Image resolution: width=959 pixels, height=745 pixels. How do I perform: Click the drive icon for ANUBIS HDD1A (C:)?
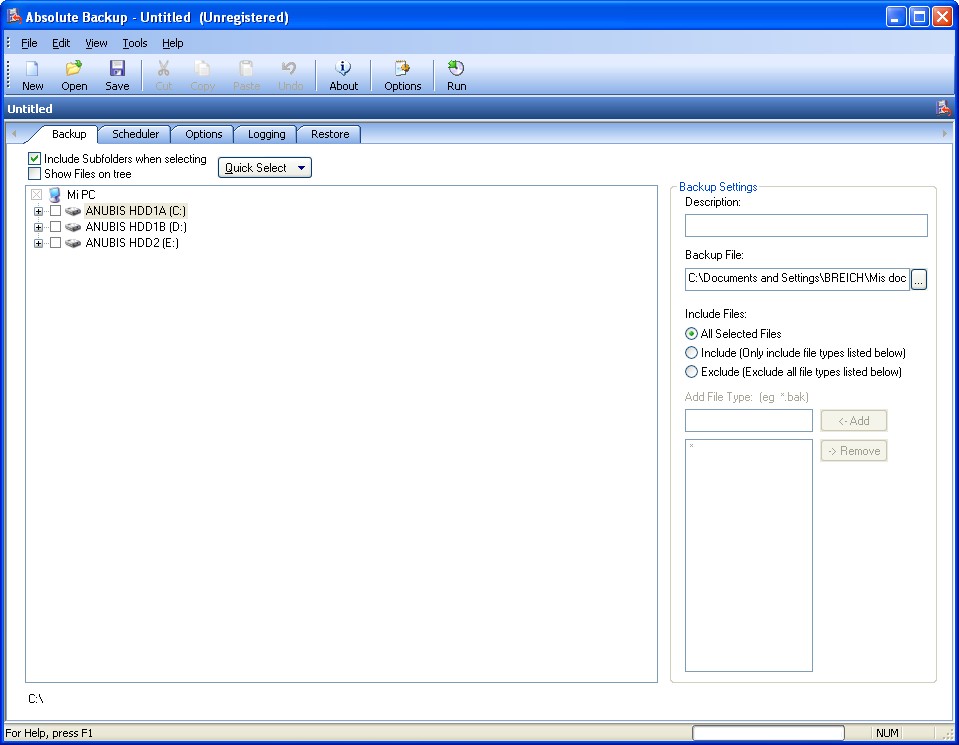tap(73, 211)
